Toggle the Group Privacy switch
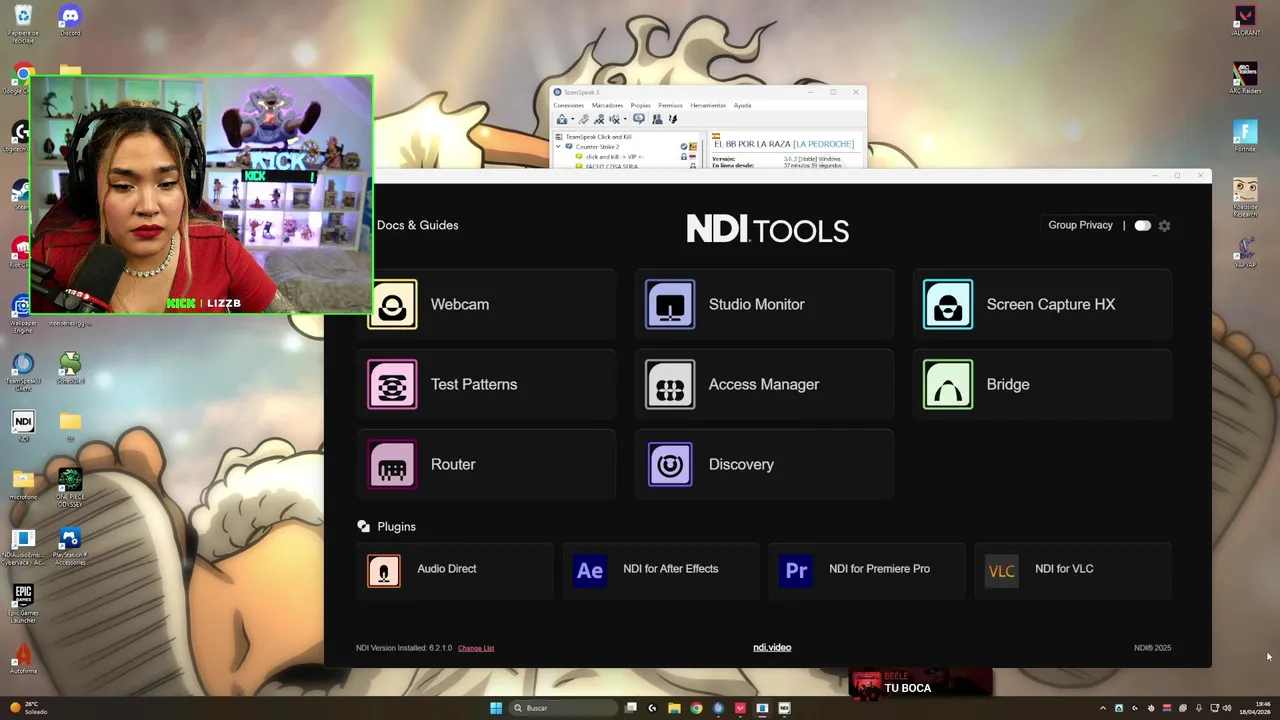This screenshot has width=1280, height=720. (1142, 226)
